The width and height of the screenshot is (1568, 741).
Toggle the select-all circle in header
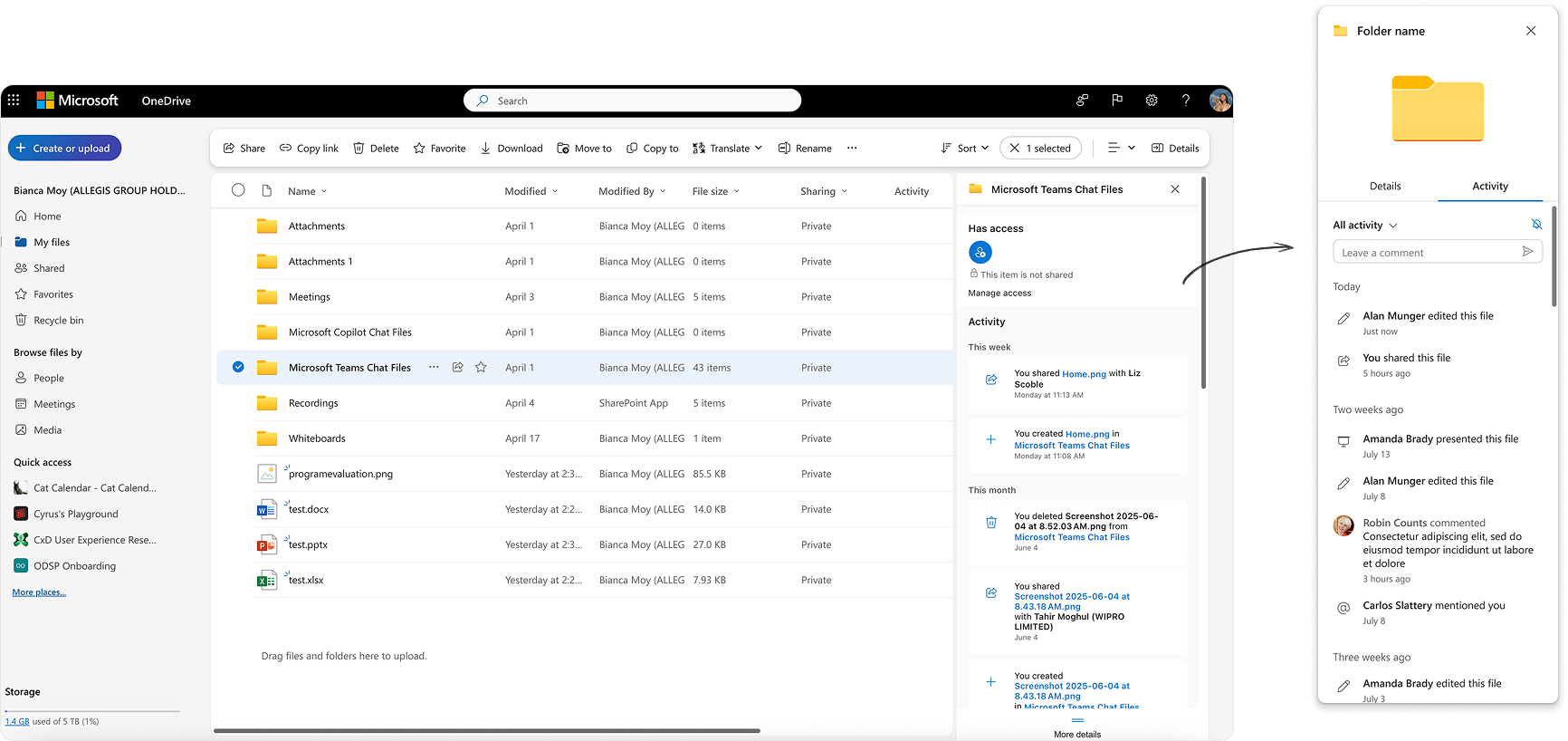point(238,190)
